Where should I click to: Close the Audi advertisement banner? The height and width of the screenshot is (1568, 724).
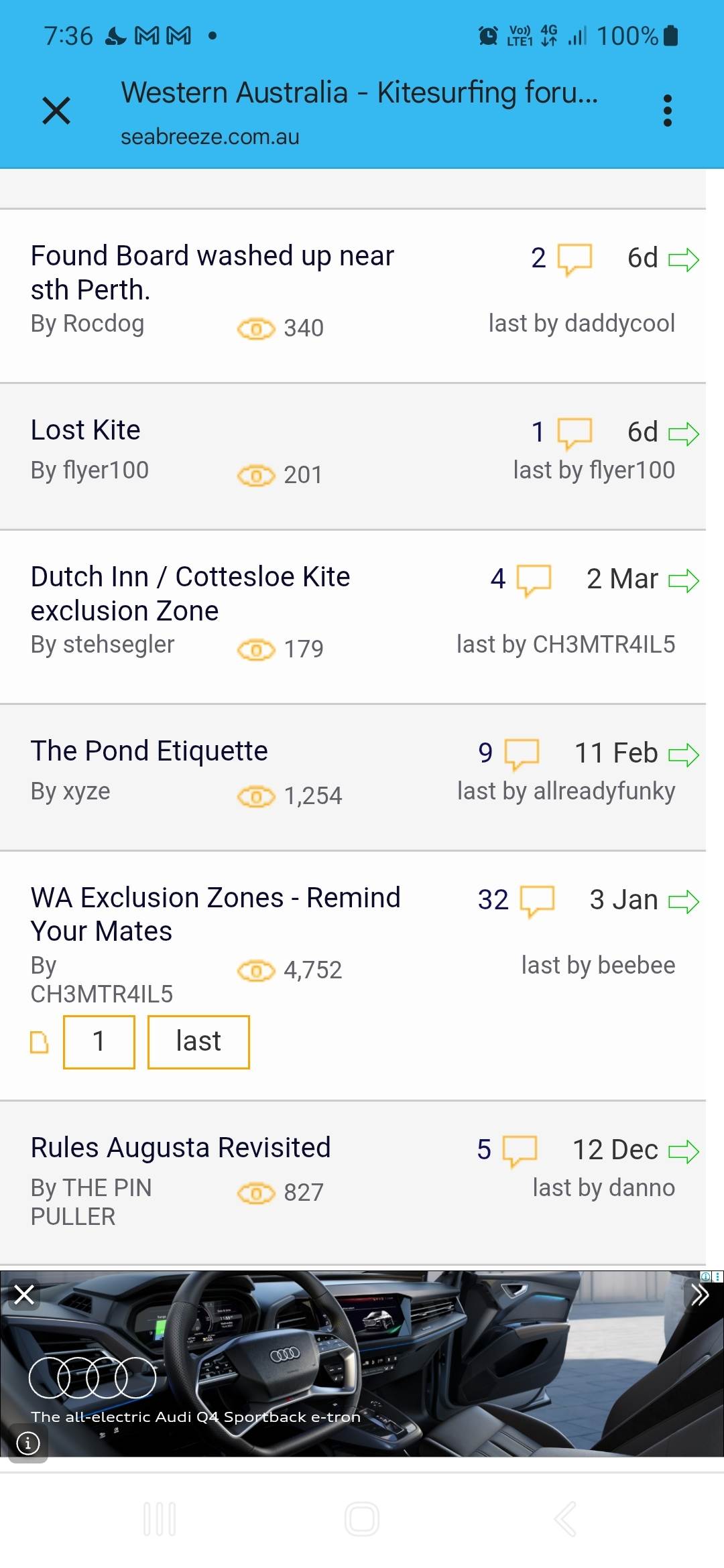pyautogui.click(x=24, y=1295)
